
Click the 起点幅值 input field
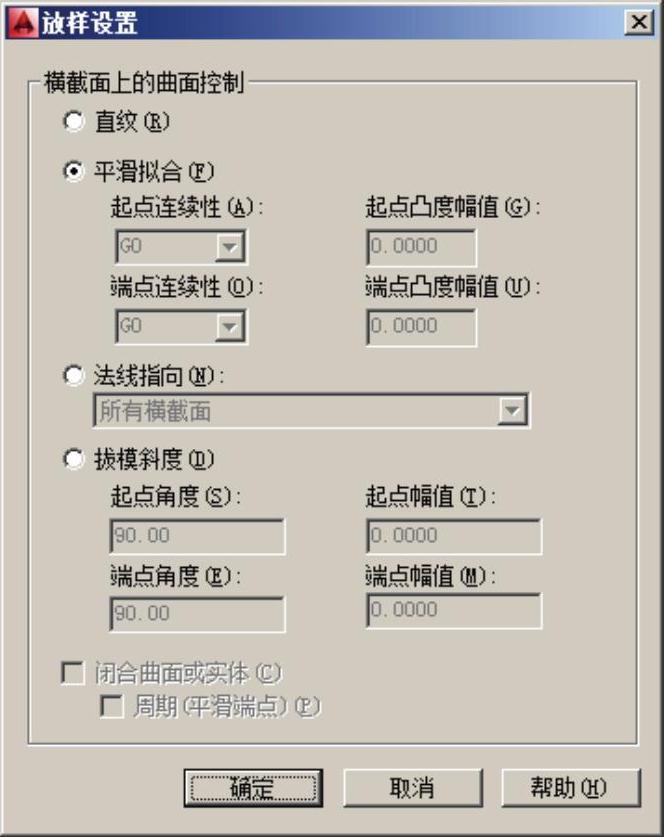click(454, 536)
